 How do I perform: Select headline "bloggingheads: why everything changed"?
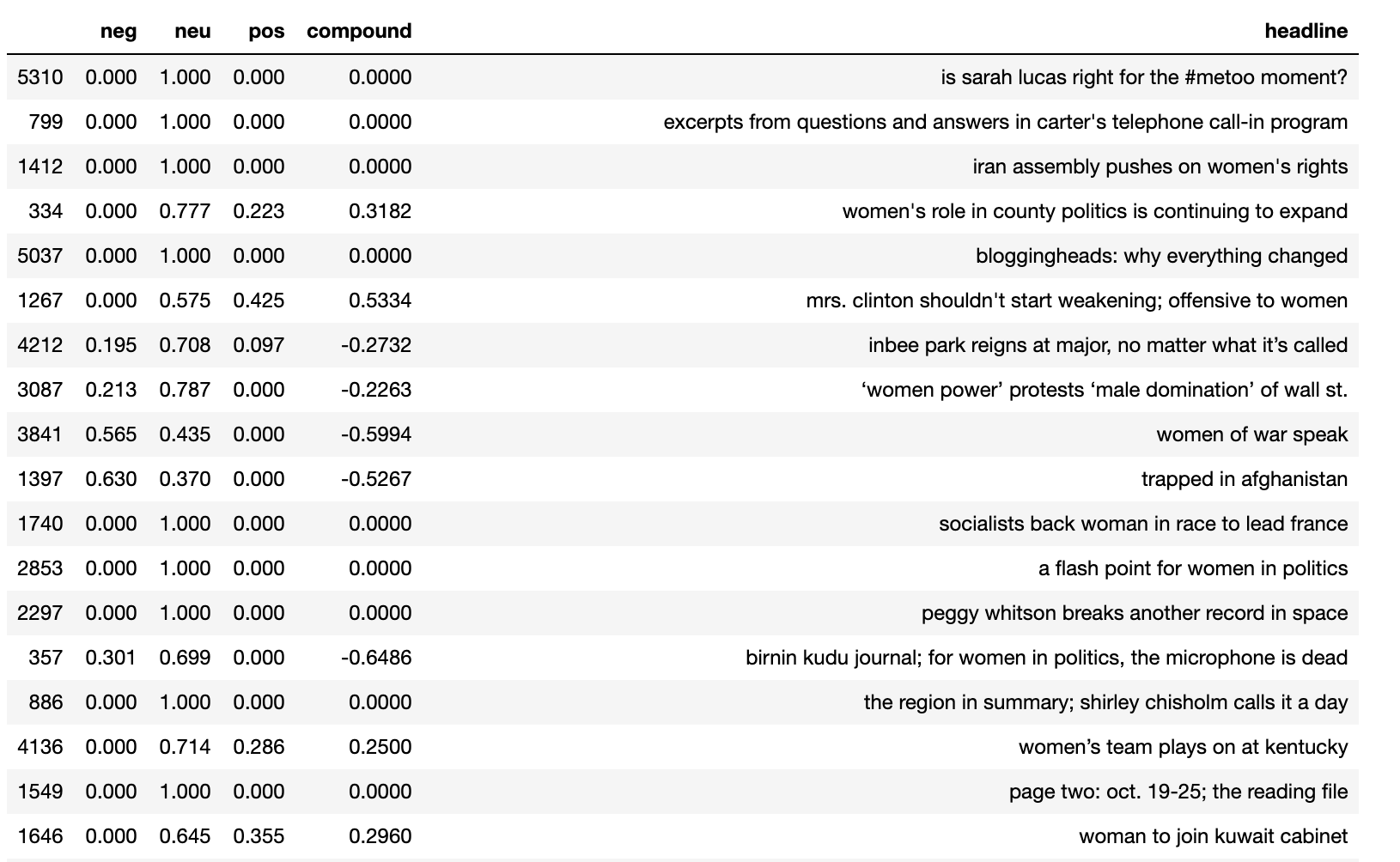[1161, 256]
